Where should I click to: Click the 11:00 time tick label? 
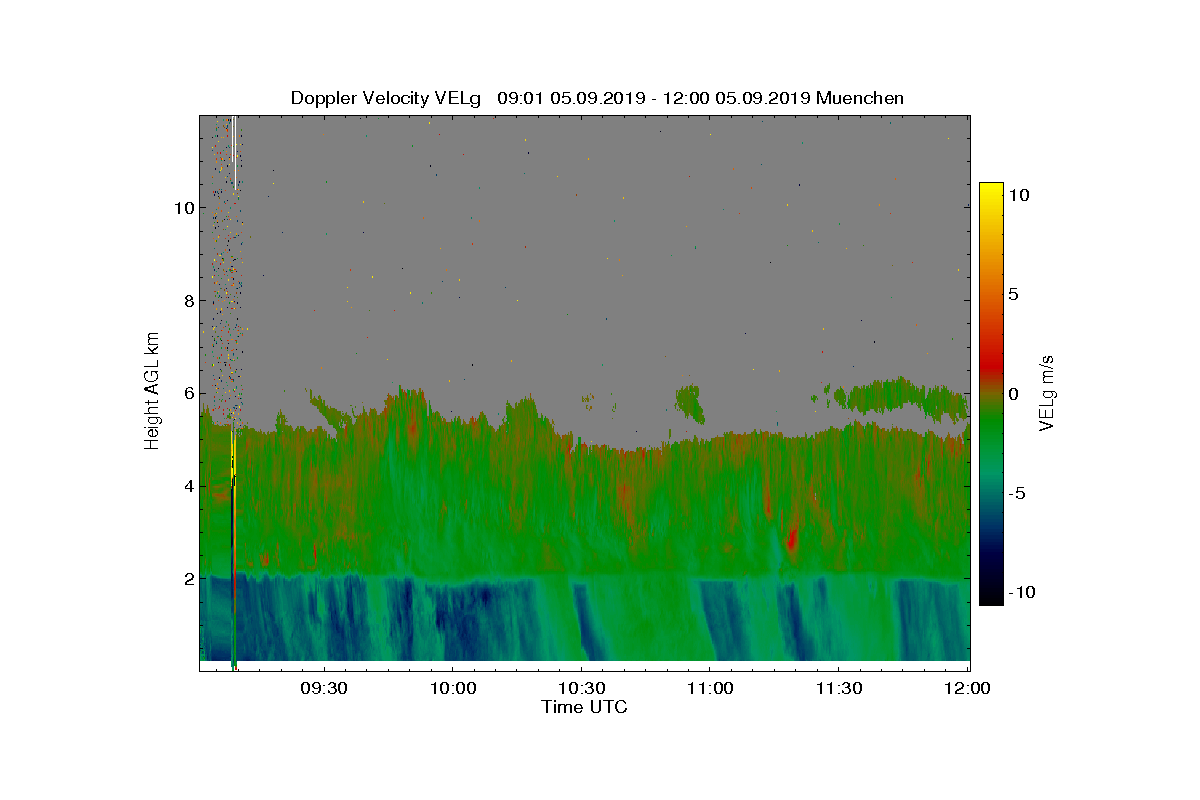click(710, 688)
